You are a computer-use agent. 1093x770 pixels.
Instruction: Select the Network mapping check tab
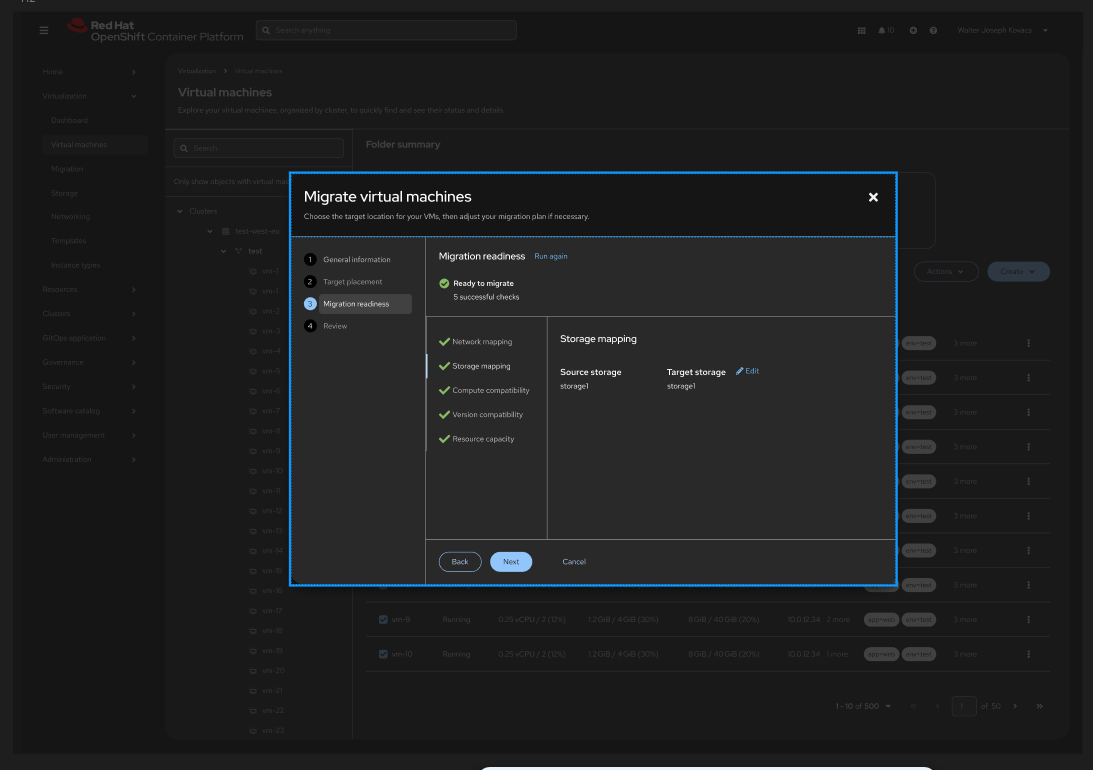click(x=481, y=342)
